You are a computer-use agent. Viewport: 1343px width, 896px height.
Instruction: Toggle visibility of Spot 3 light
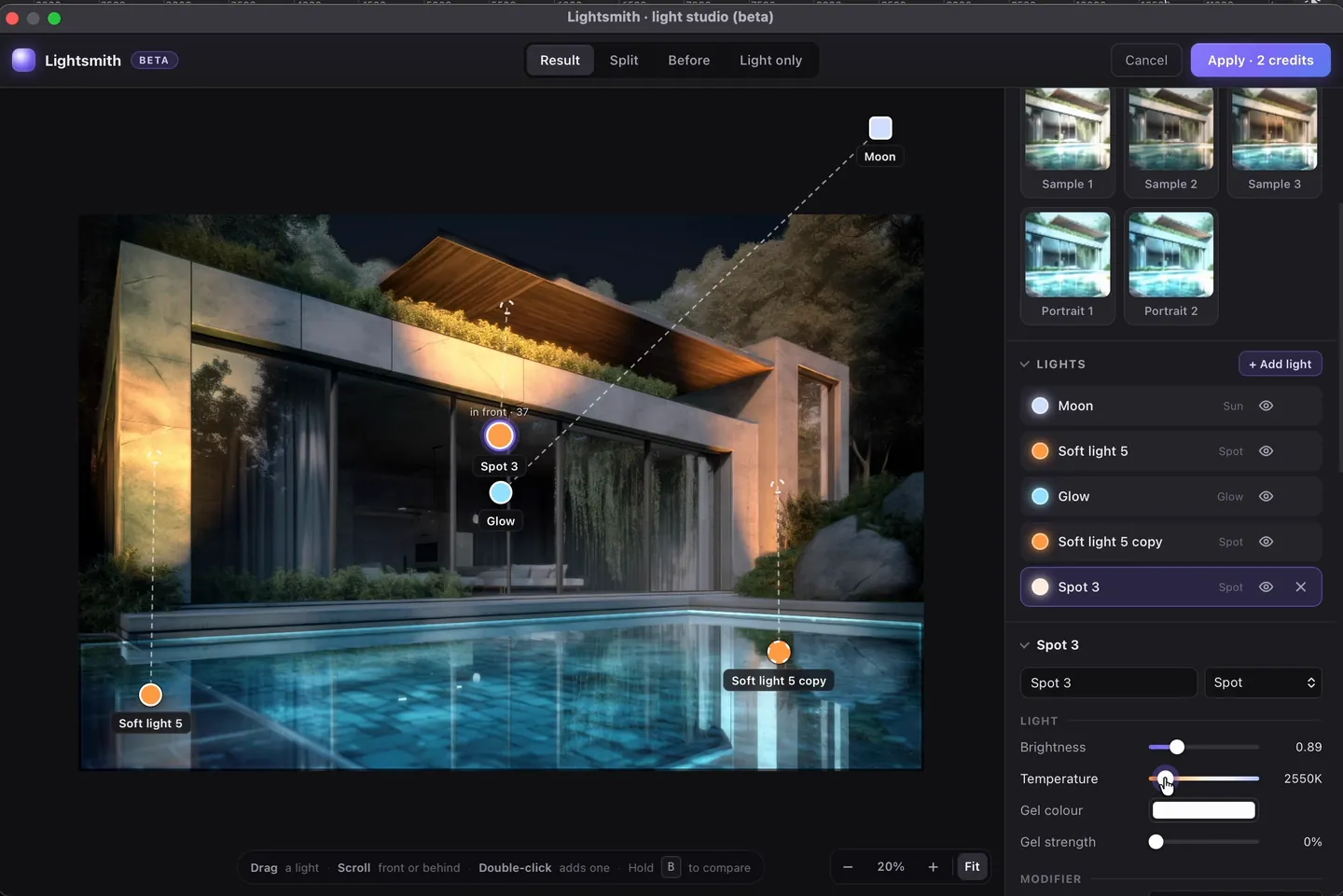1266,587
